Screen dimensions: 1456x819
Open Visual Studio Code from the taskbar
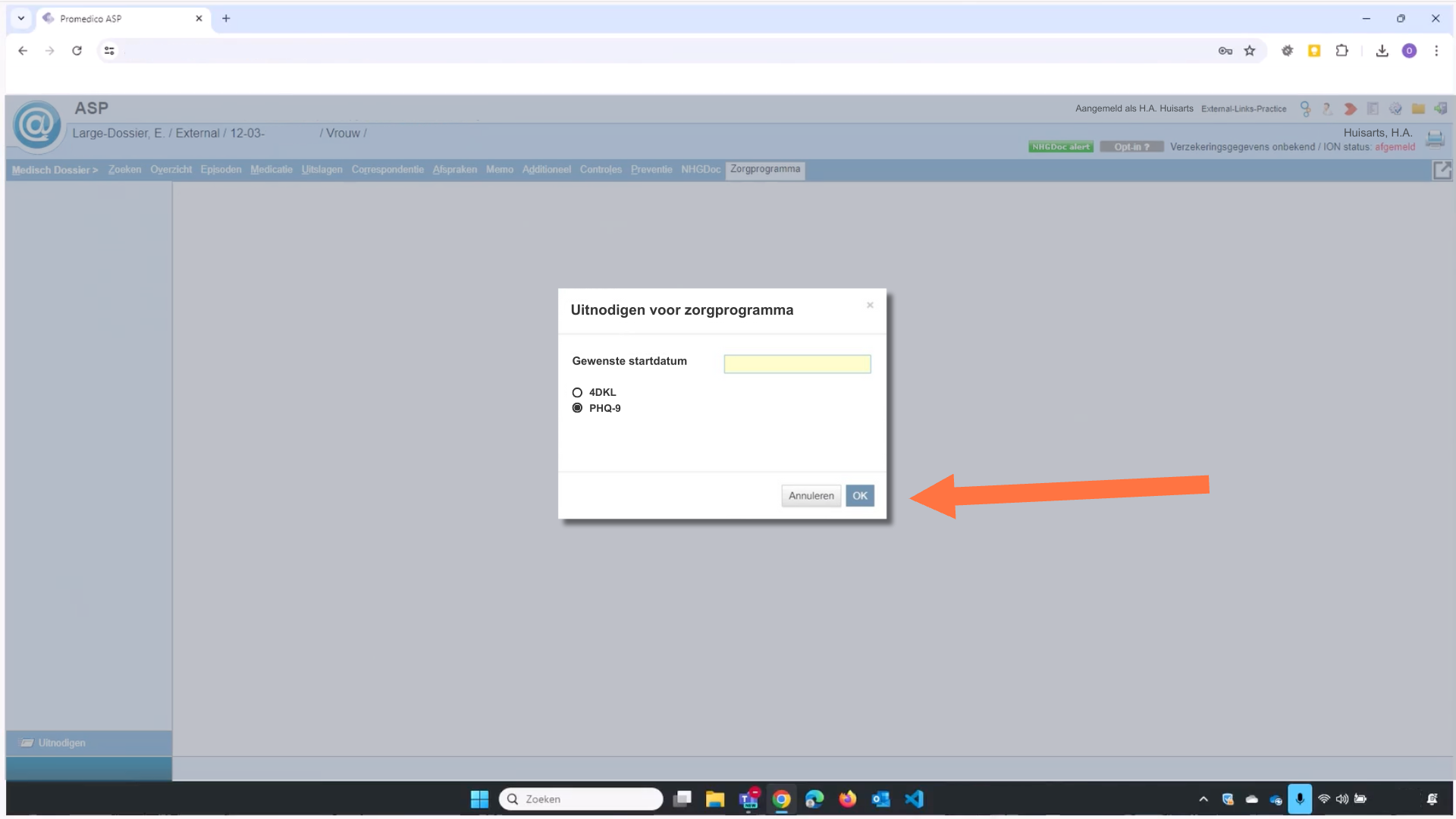[914, 799]
